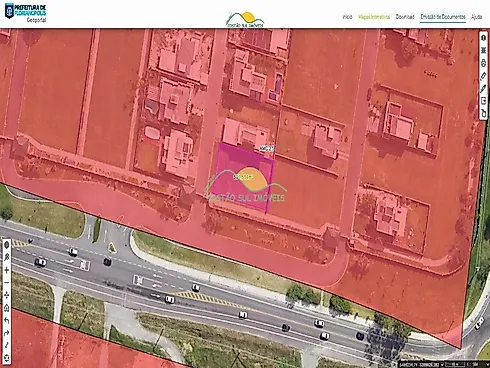490x368 pixels.
Task: Open the layers list icon in right toolbar
Action: point(484,50)
